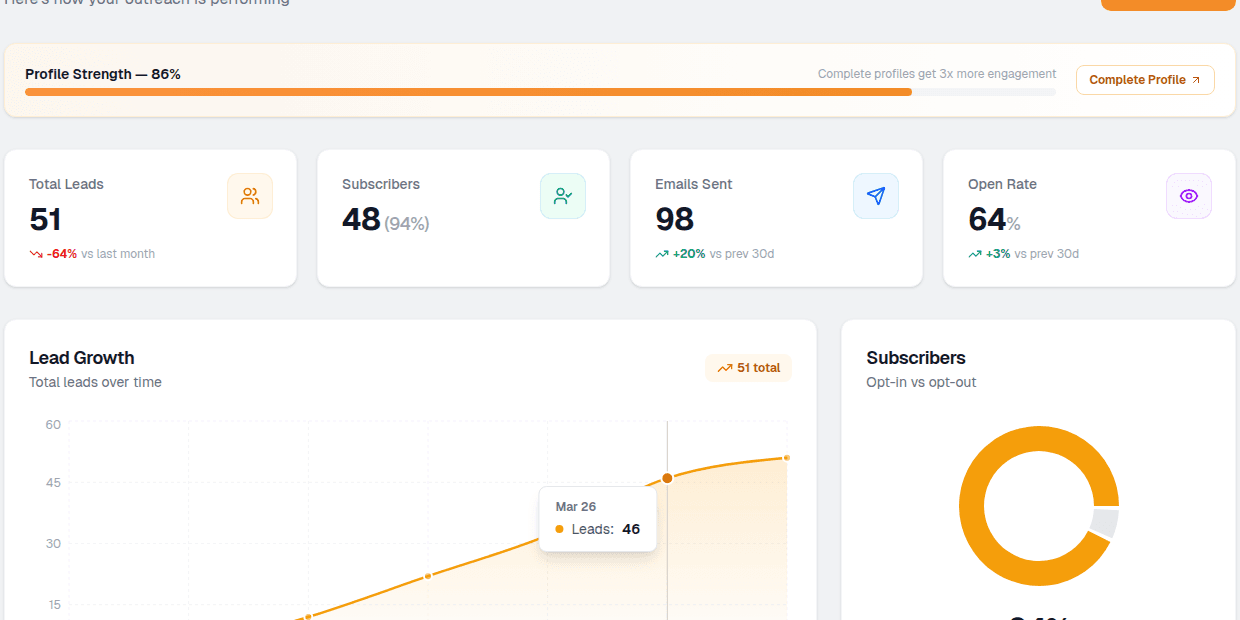
Task: Click the Open Rate value 64
Action: [x=987, y=219]
